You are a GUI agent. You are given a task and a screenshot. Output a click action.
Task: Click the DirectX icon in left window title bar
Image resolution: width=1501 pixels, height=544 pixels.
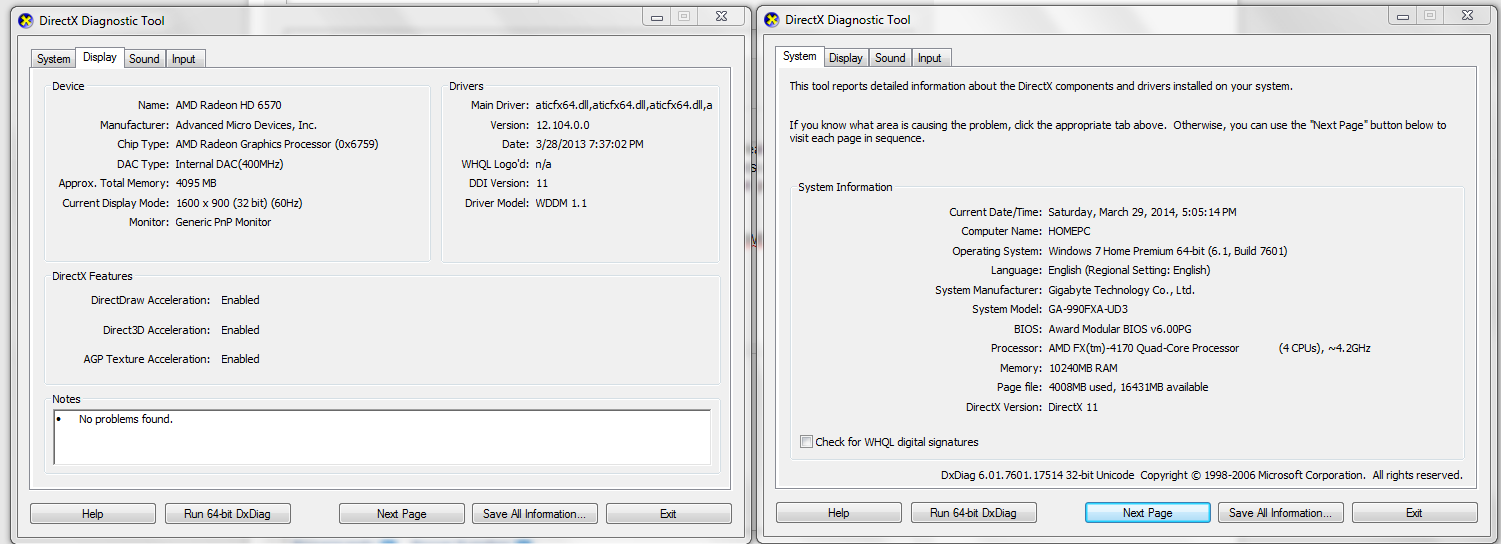pos(26,20)
